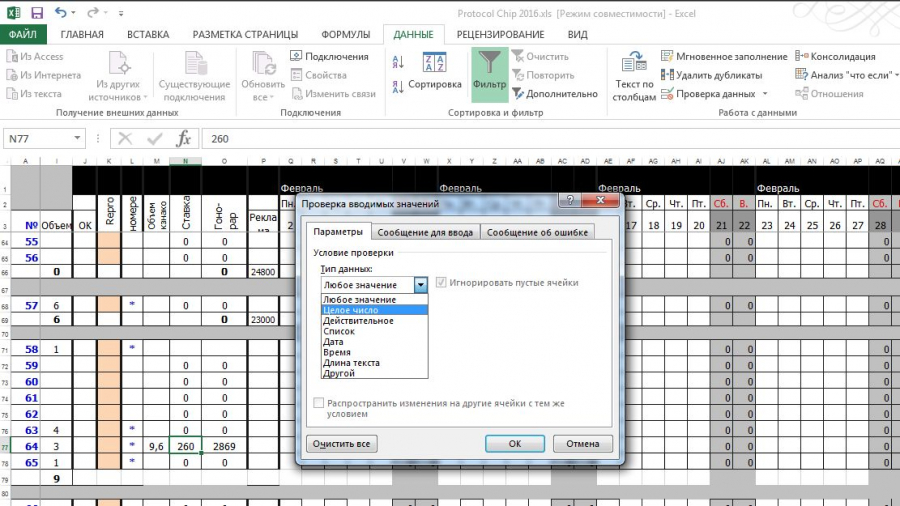Viewport: 900px width, 506px height.
Task: Click the Undo arrow icon
Action: pos(60,13)
